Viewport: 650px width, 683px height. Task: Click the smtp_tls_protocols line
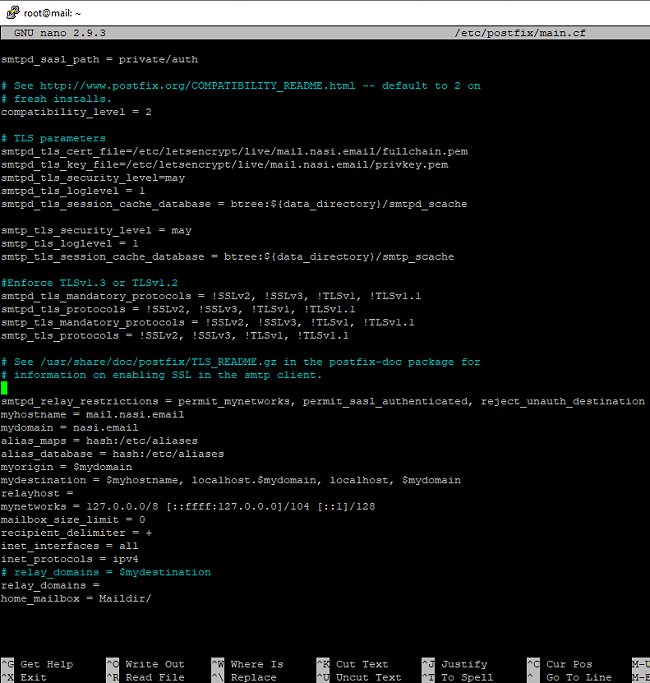[x=175, y=335]
